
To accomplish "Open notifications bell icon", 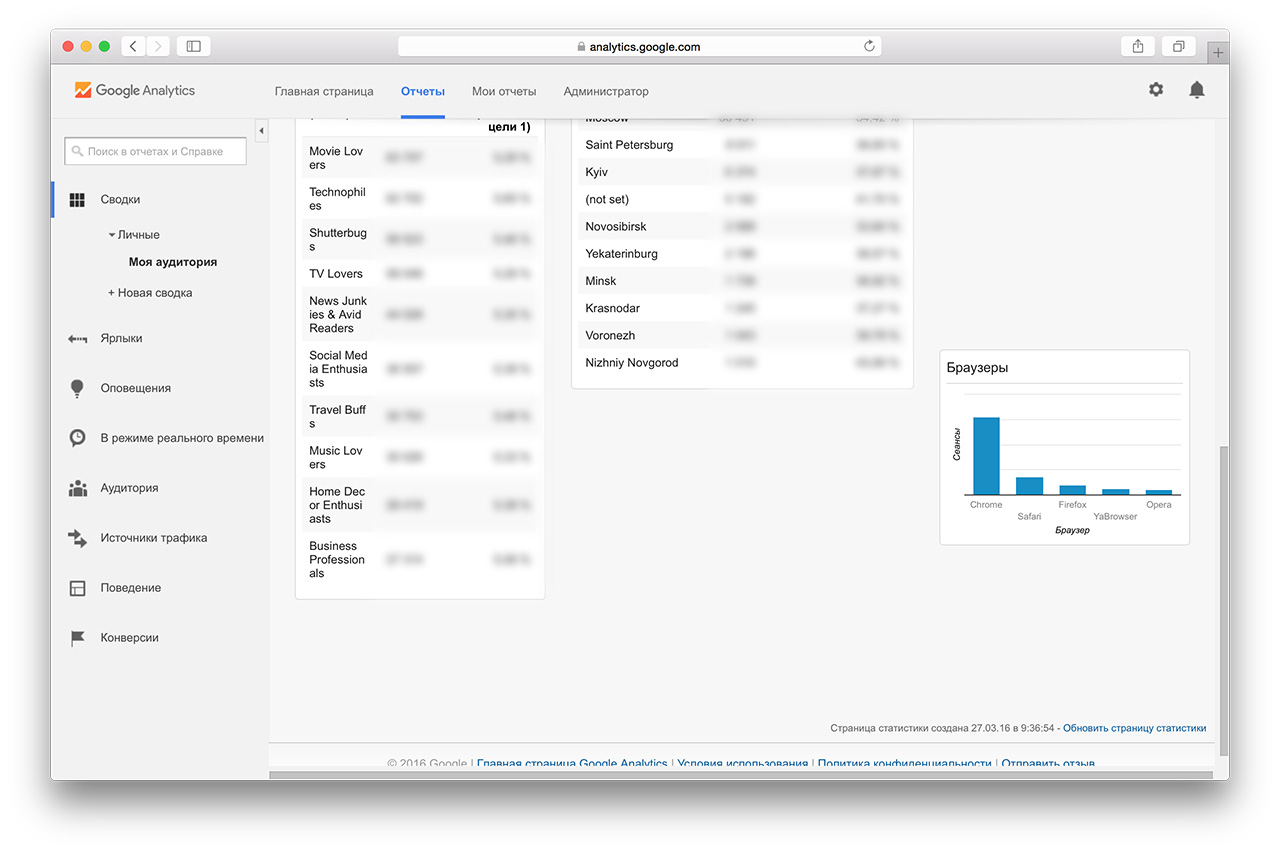I will tap(1197, 90).
